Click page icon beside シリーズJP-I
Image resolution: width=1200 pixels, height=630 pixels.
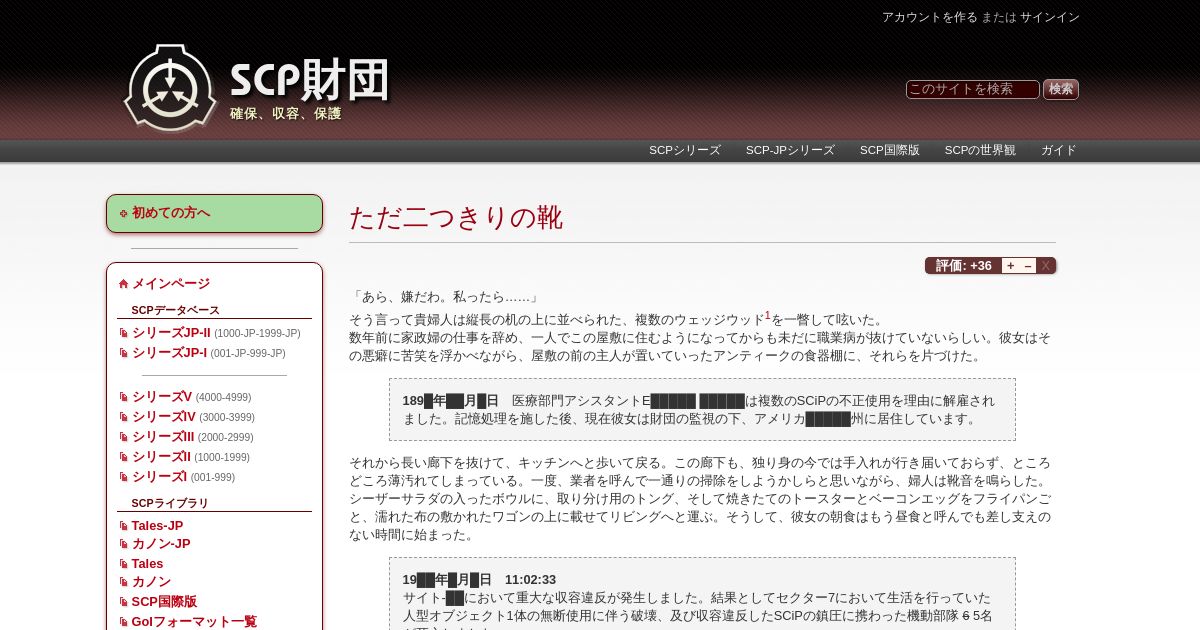coord(123,353)
